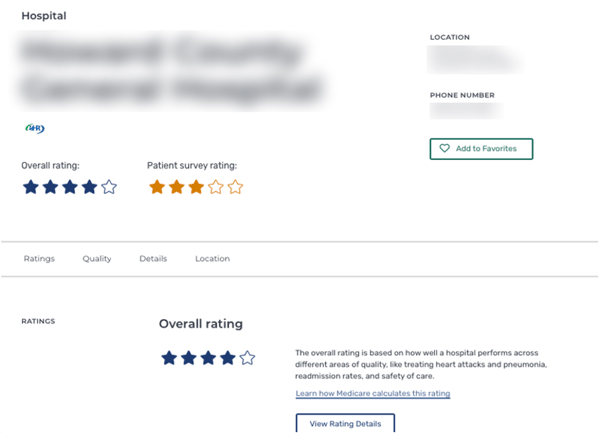Click the Add to Favorites button
The height and width of the screenshot is (434, 600).
coord(481,149)
